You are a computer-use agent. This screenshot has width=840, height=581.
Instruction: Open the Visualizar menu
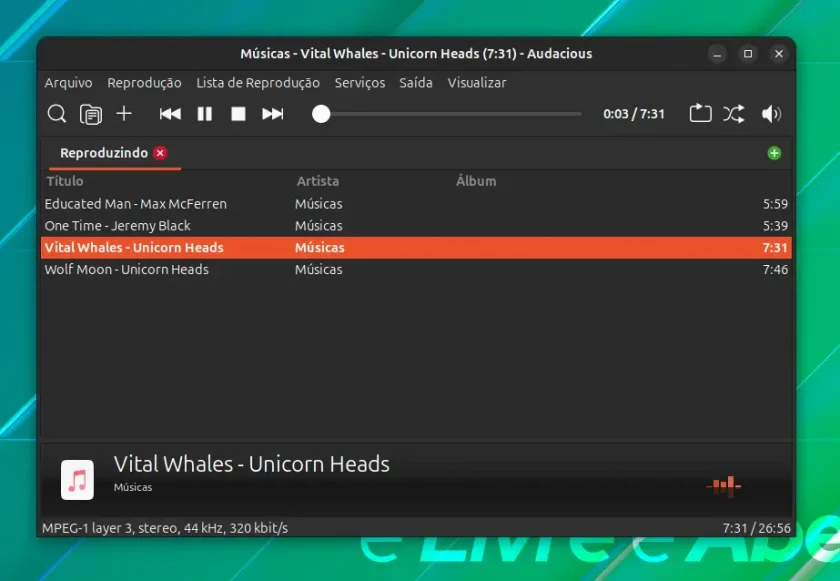pyautogui.click(x=477, y=83)
